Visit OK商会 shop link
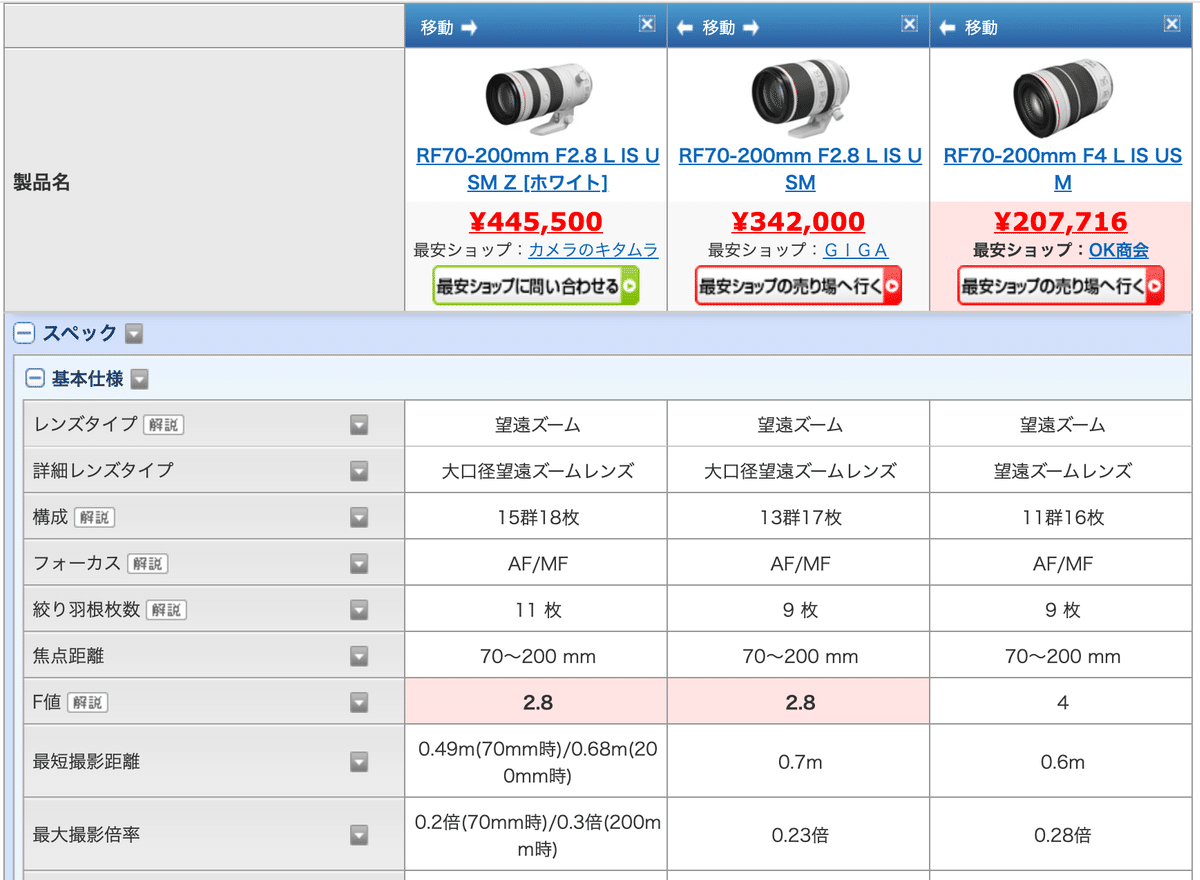 [x=1119, y=250]
